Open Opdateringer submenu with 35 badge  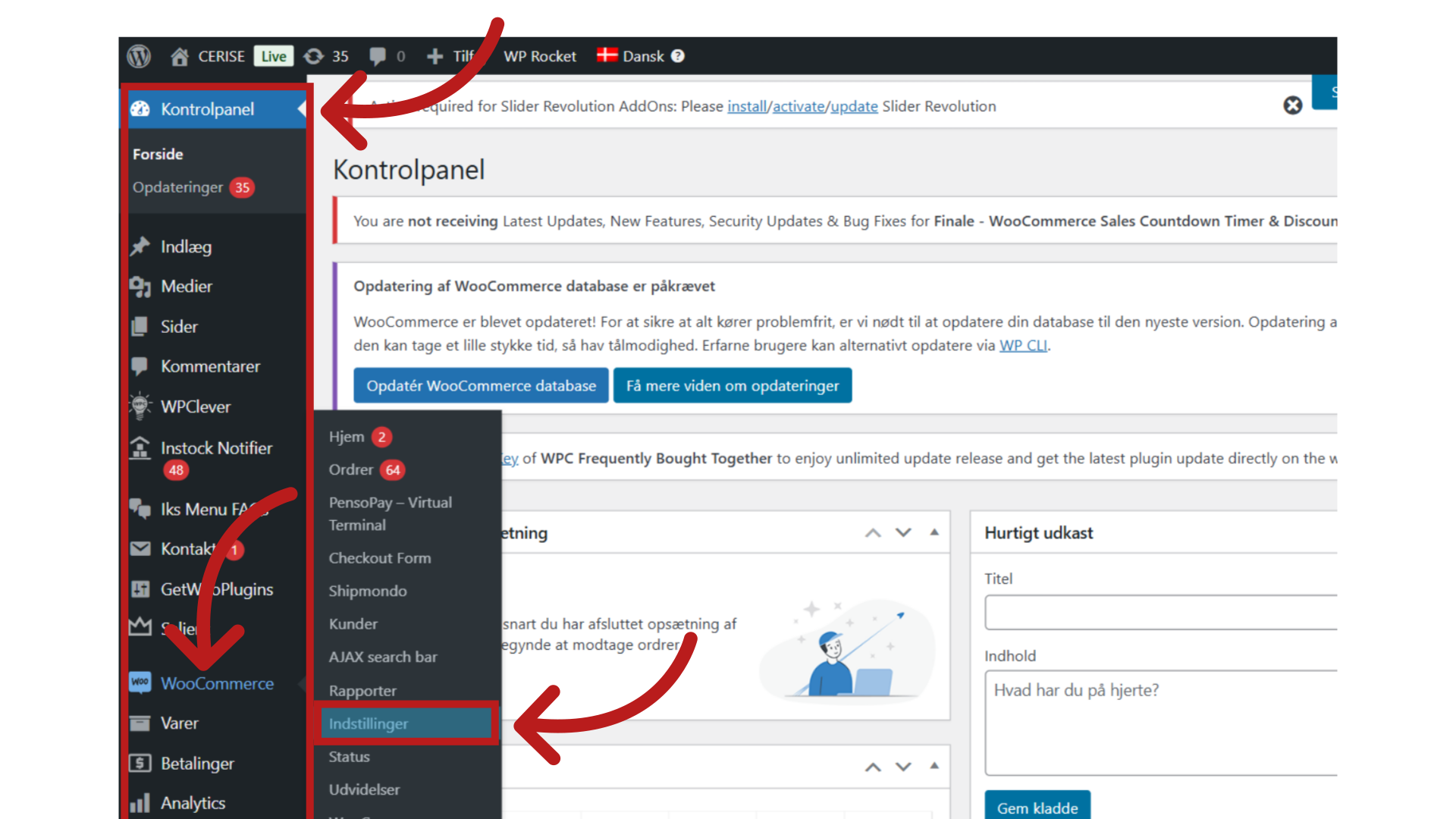click(x=193, y=187)
